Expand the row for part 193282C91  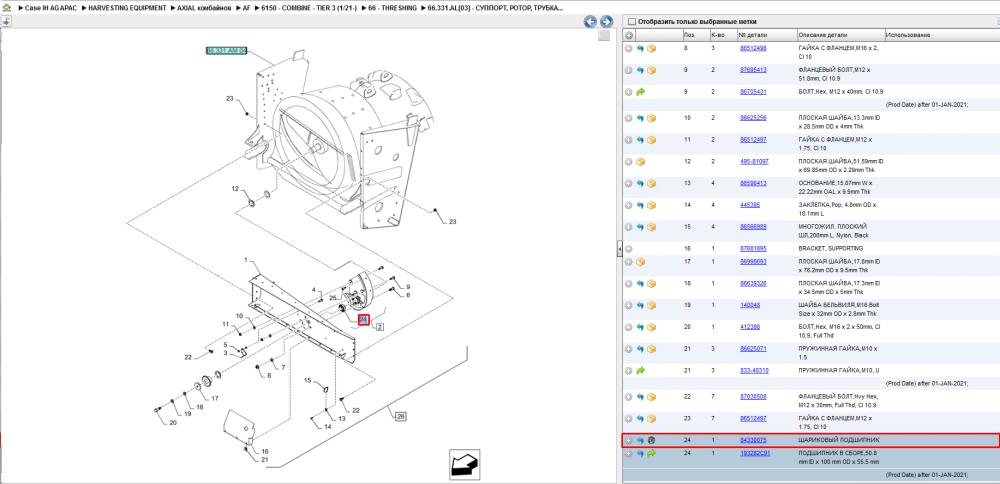coord(629,453)
